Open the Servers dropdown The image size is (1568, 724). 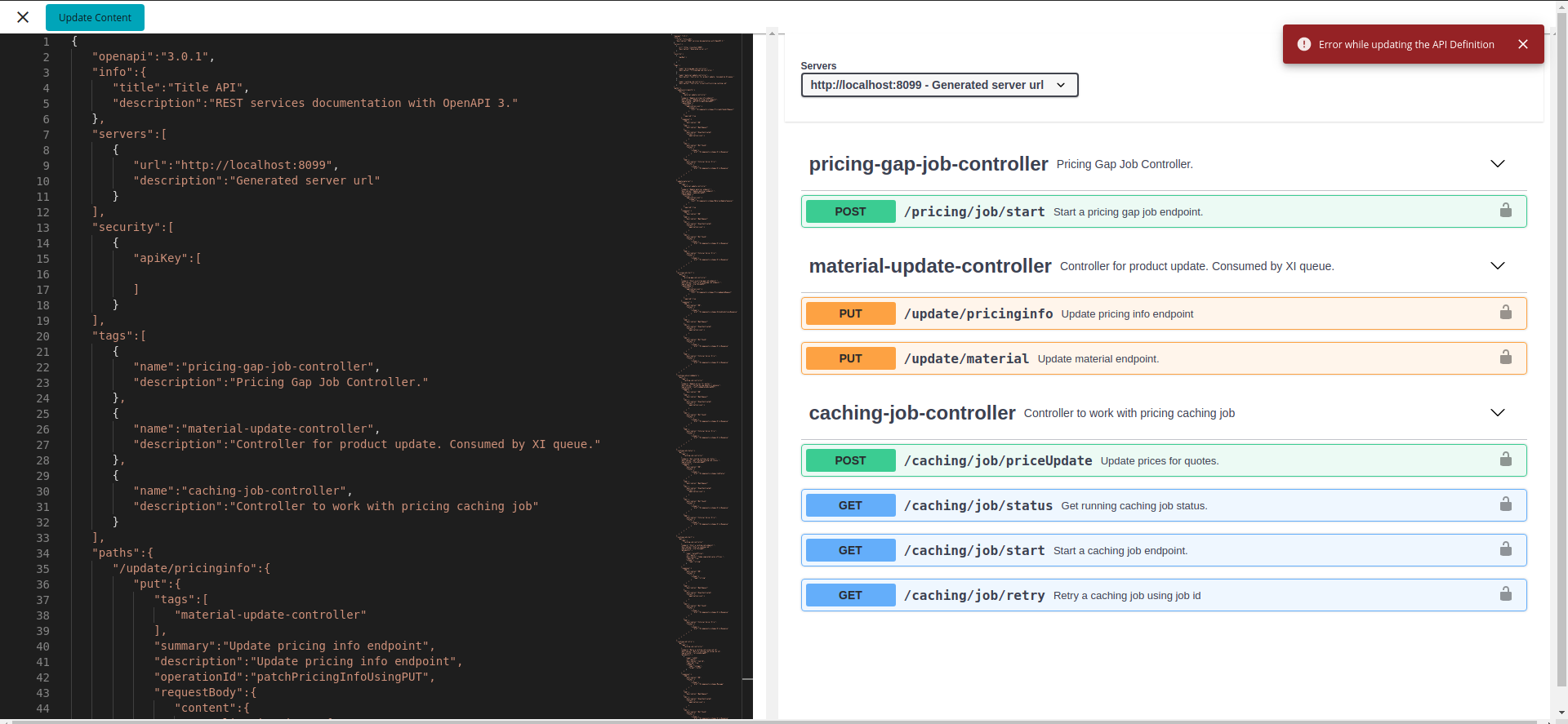pos(939,85)
